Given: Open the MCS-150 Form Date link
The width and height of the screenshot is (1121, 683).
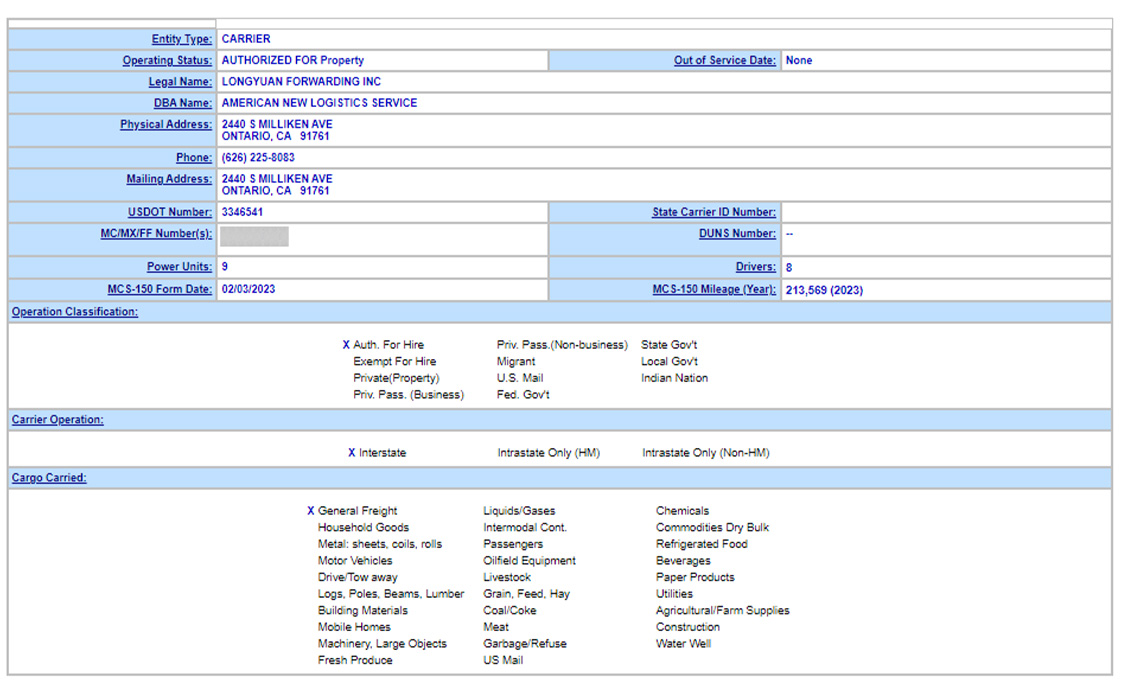Looking at the screenshot, I should 159,290.
